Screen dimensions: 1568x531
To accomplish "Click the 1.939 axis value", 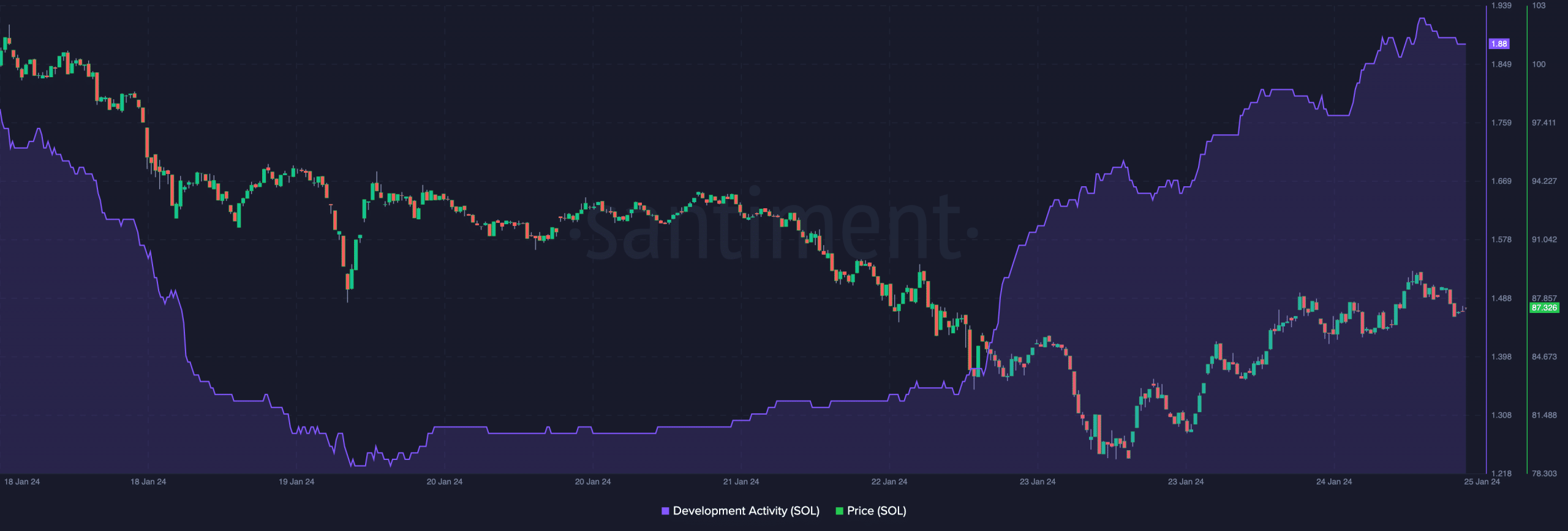I will [1501, 6].
